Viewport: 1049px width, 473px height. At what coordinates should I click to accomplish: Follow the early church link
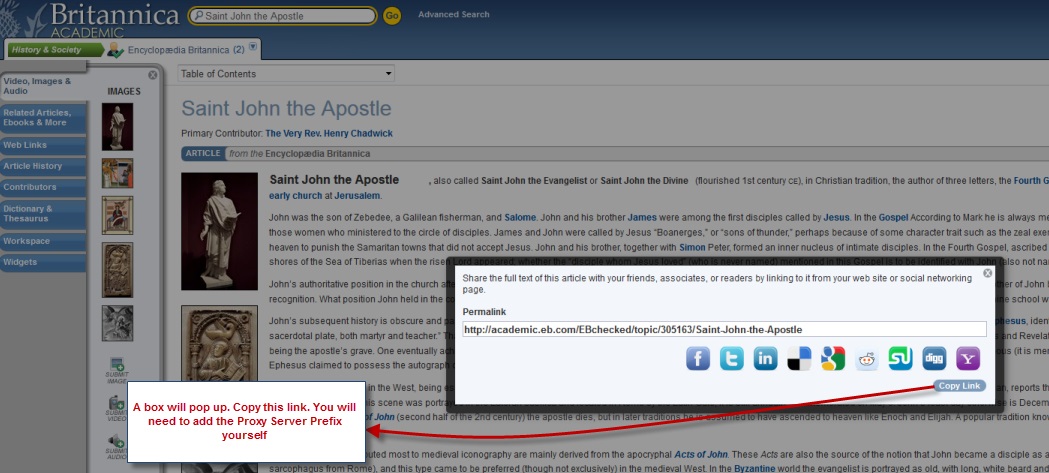tap(295, 196)
